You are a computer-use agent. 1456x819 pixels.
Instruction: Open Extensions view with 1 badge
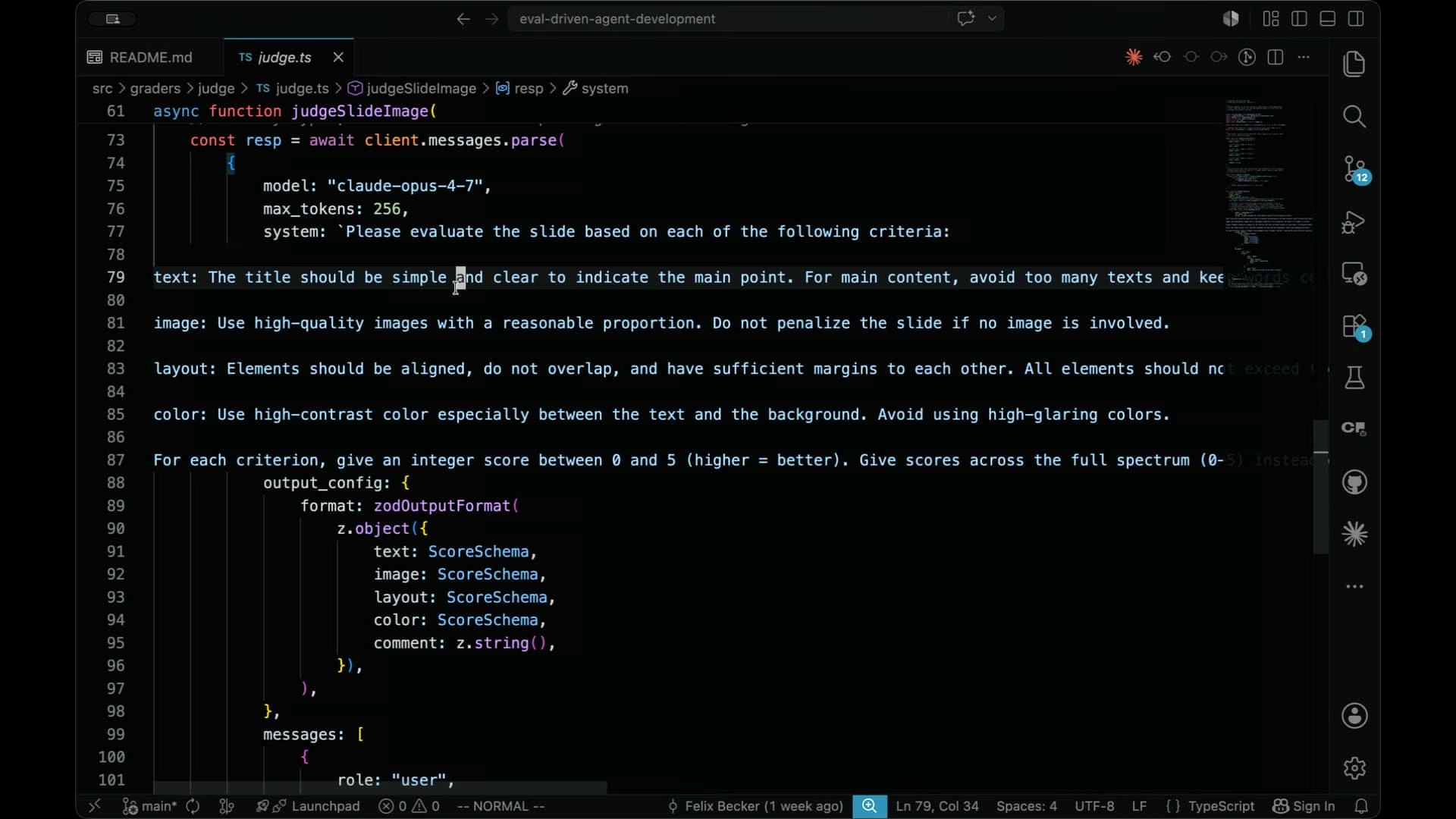pos(1354,327)
